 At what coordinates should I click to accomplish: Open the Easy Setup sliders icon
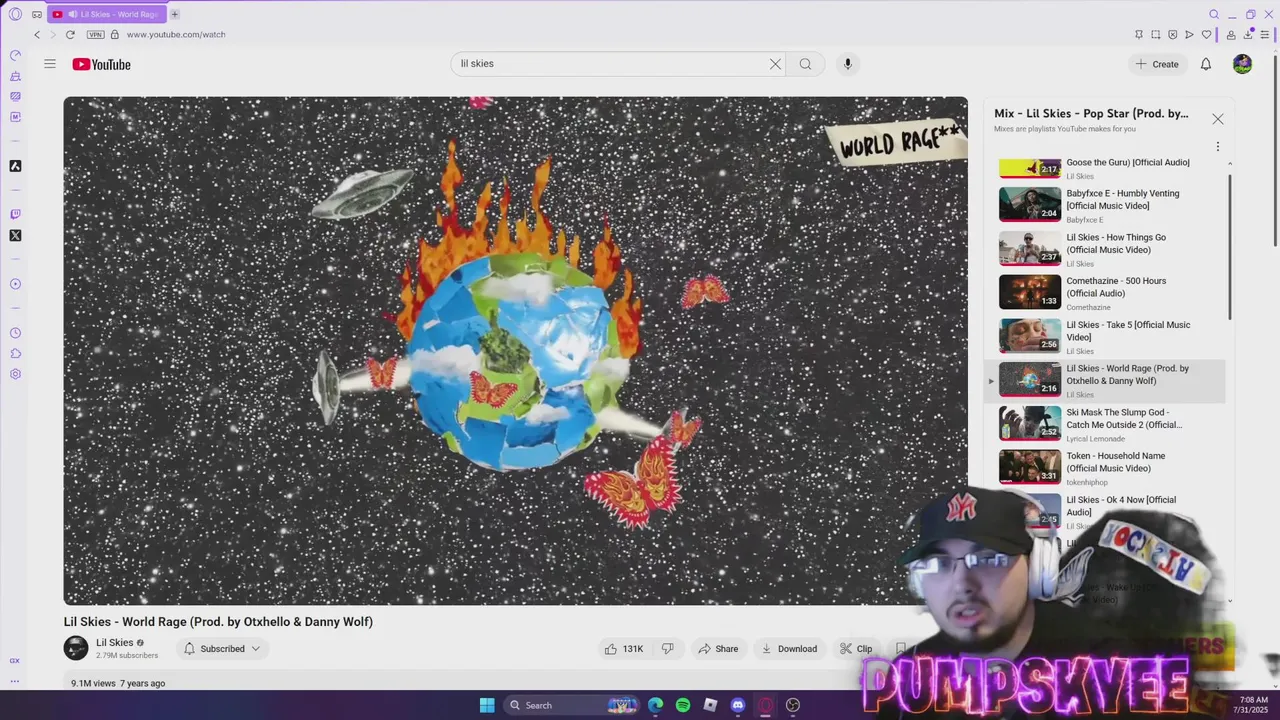(x=1265, y=34)
